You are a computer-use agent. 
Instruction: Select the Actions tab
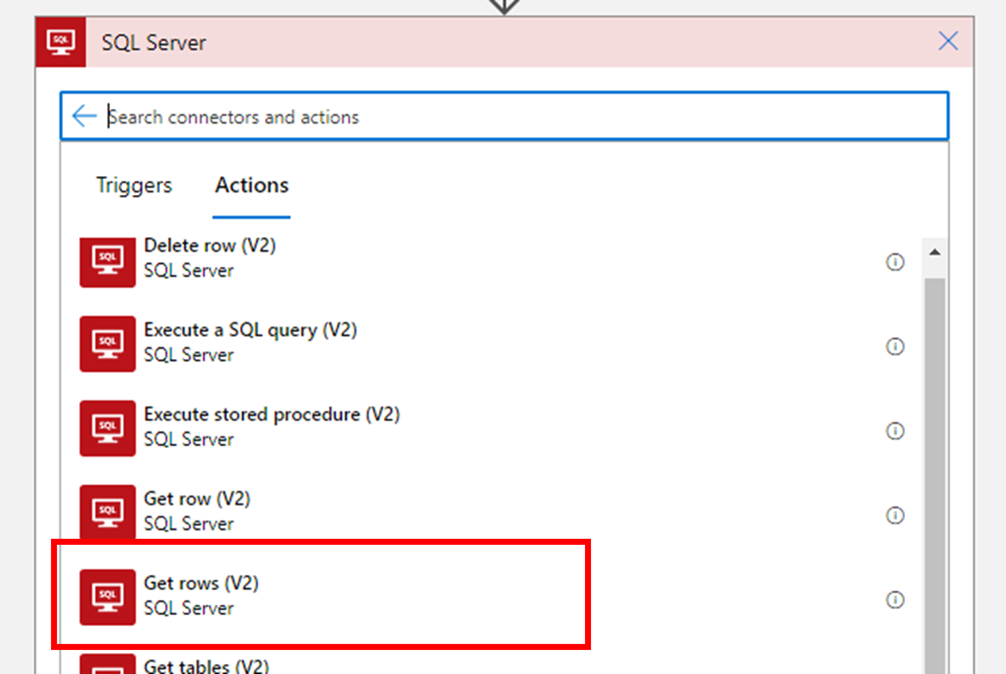click(x=252, y=185)
